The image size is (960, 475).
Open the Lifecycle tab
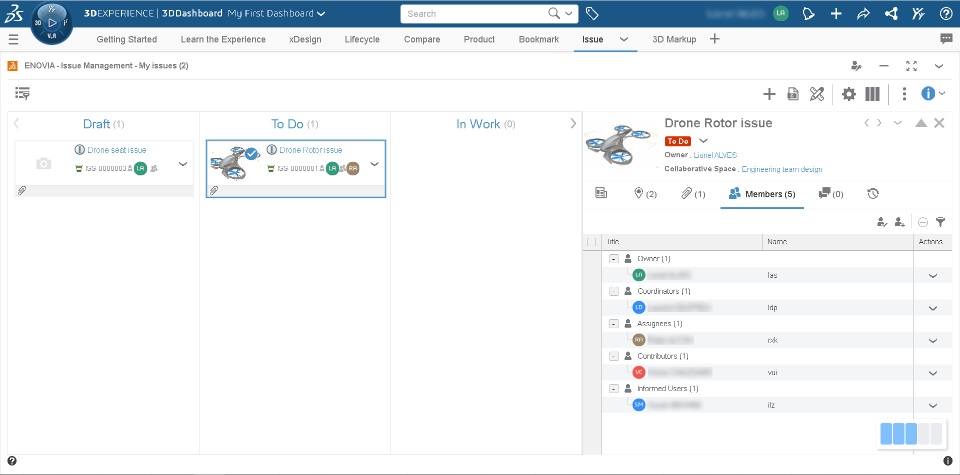[361, 39]
